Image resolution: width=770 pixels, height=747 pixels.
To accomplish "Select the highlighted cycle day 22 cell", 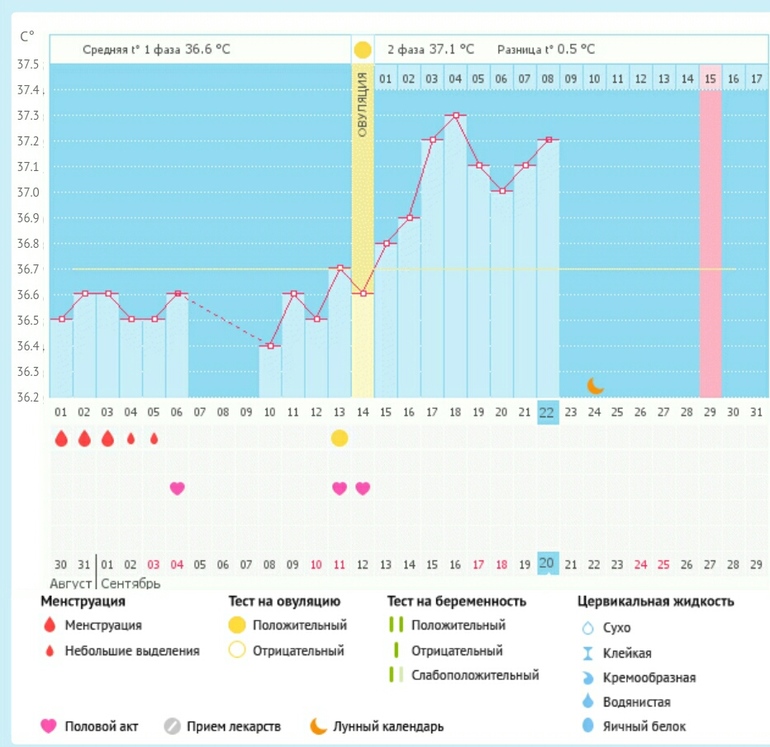I will click(x=547, y=411).
